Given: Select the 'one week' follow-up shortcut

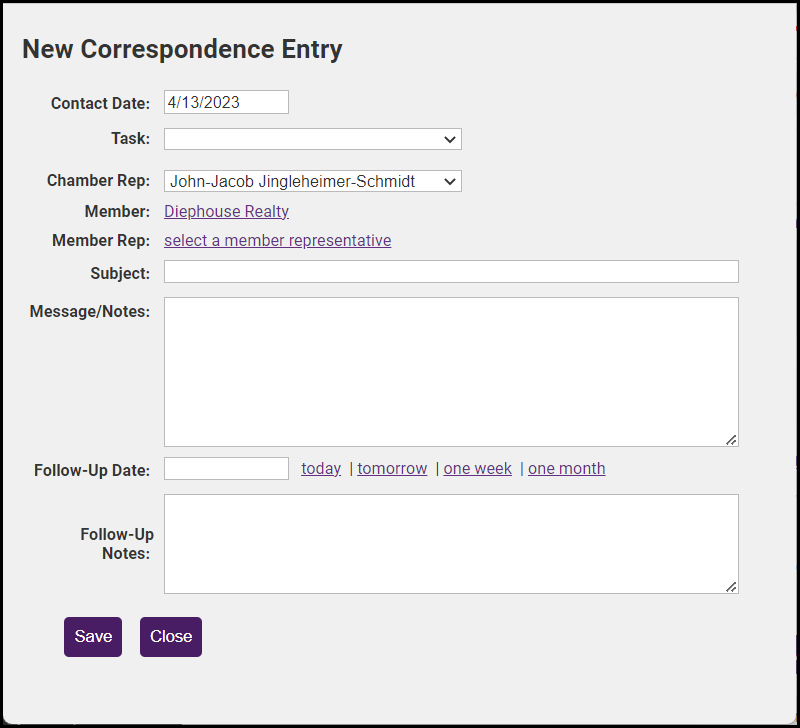Looking at the screenshot, I should [478, 468].
